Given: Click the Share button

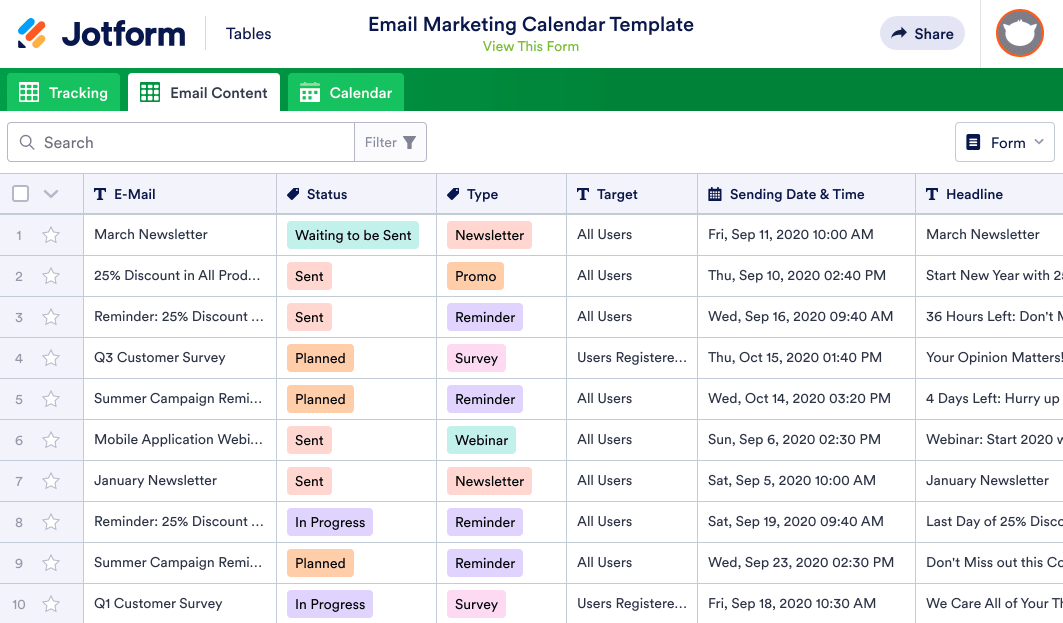Looking at the screenshot, I should [x=921, y=33].
